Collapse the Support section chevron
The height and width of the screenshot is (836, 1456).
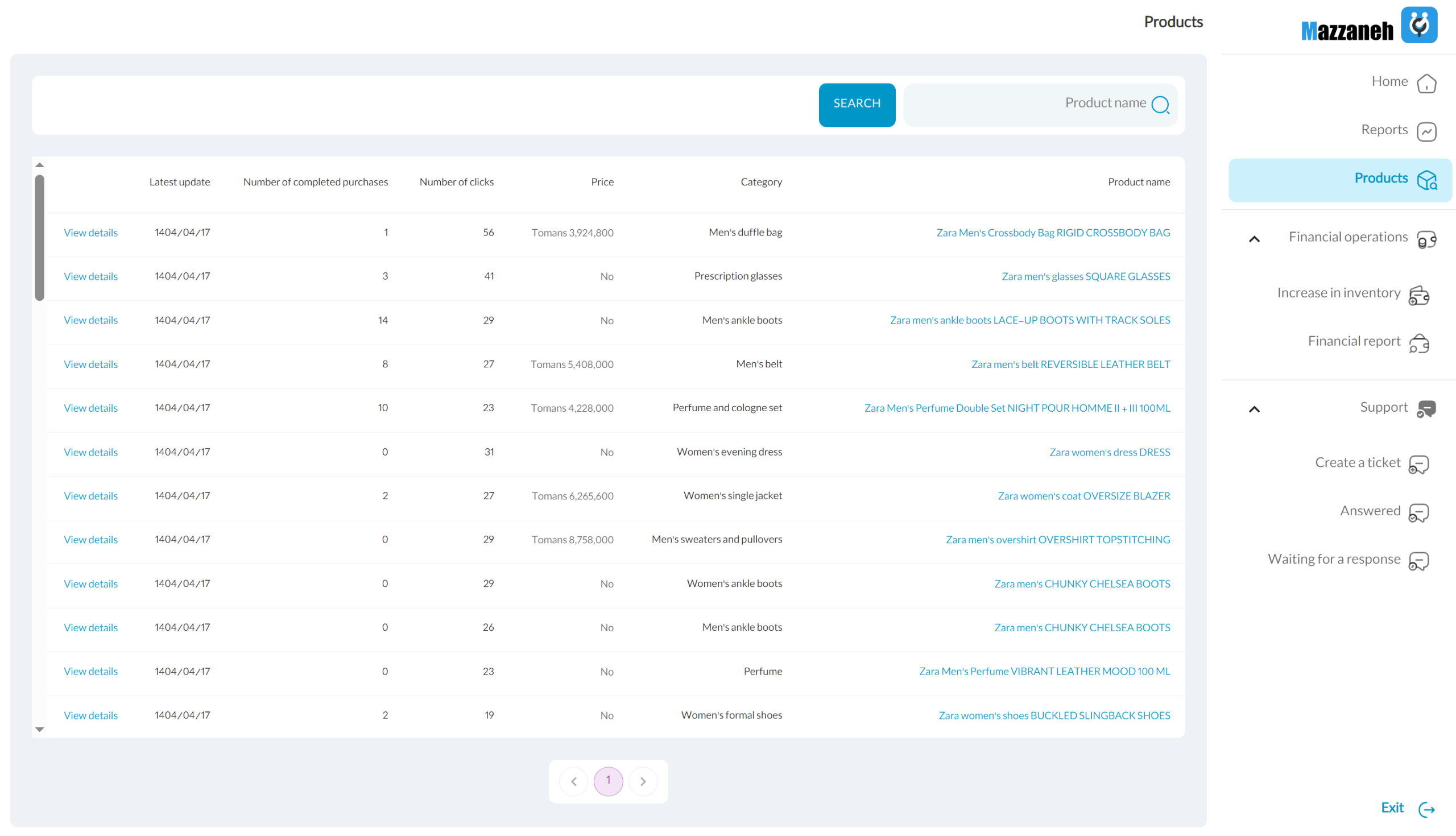[x=1254, y=409]
